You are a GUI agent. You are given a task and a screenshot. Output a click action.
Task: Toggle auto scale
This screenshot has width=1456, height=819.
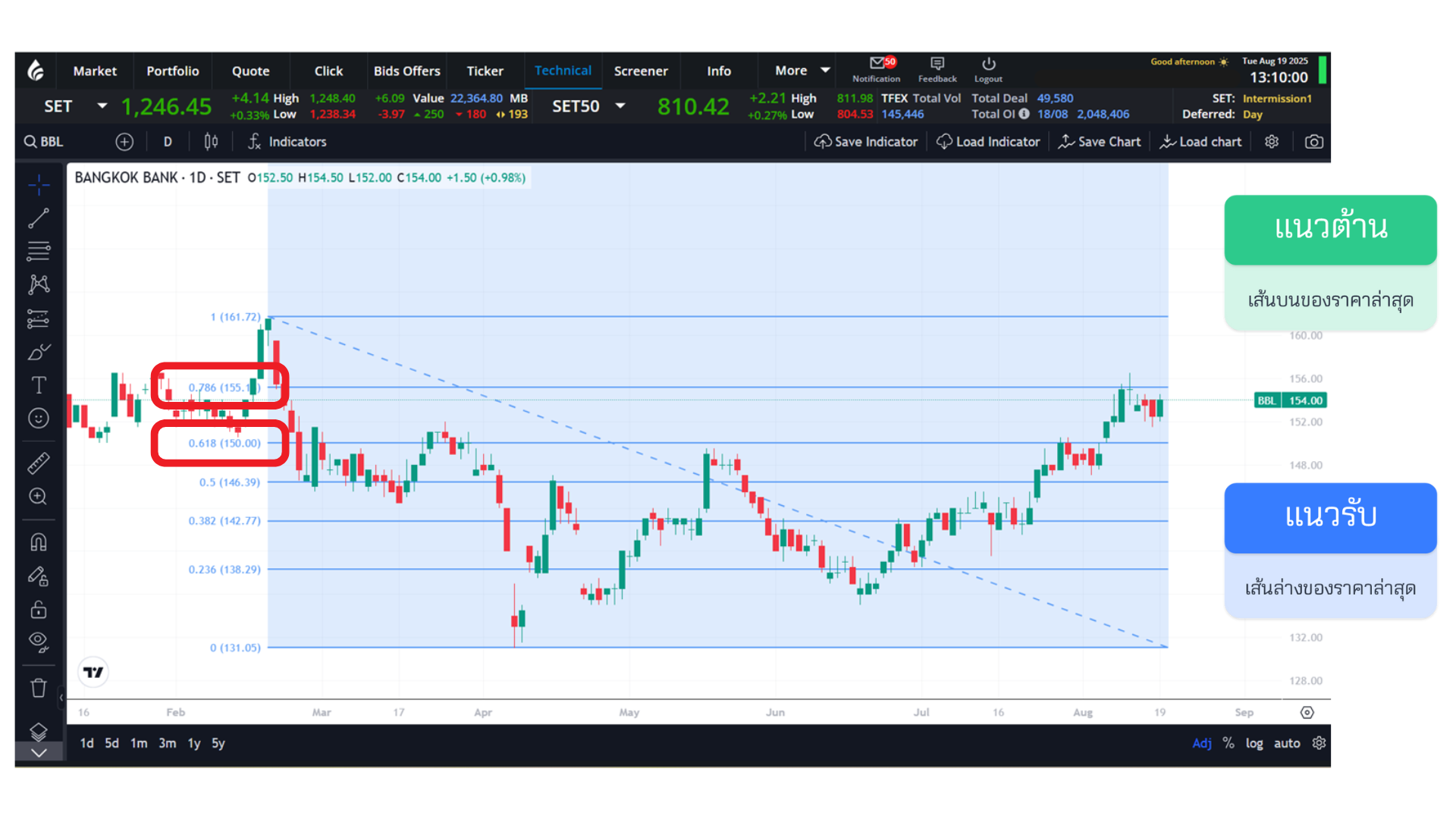pos(1287,743)
